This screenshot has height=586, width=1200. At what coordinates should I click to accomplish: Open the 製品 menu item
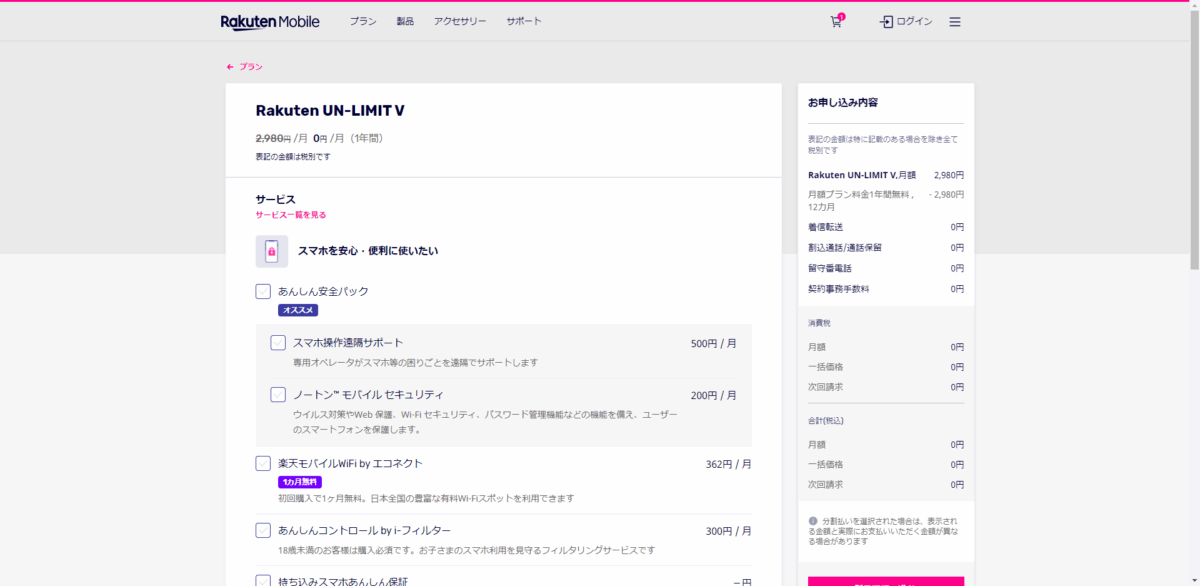tap(405, 21)
